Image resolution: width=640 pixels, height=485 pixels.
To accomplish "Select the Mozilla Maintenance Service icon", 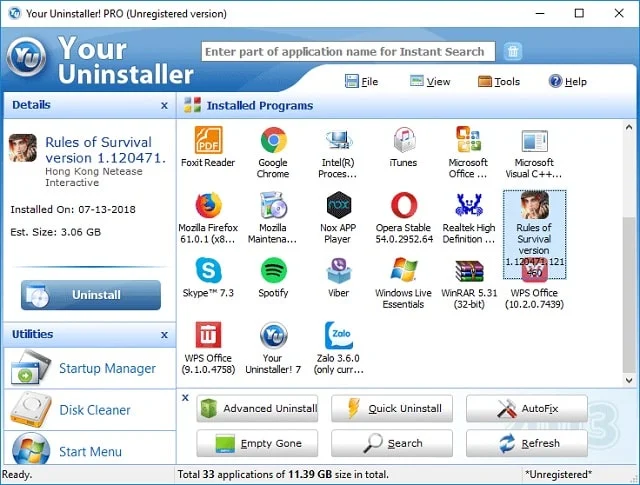I will (x=273, y=205).
